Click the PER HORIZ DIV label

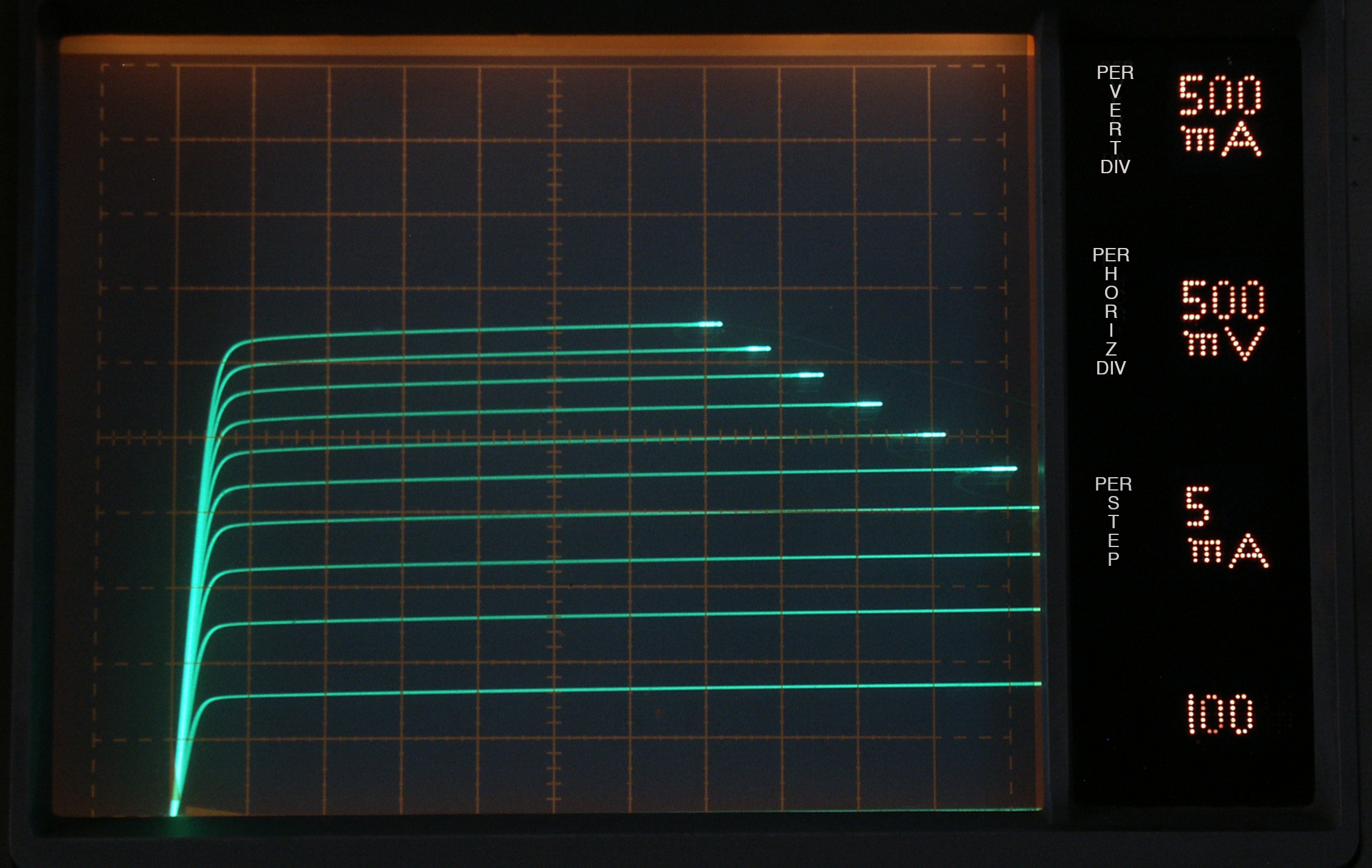pyautogui.click(x=1111, y=311)
